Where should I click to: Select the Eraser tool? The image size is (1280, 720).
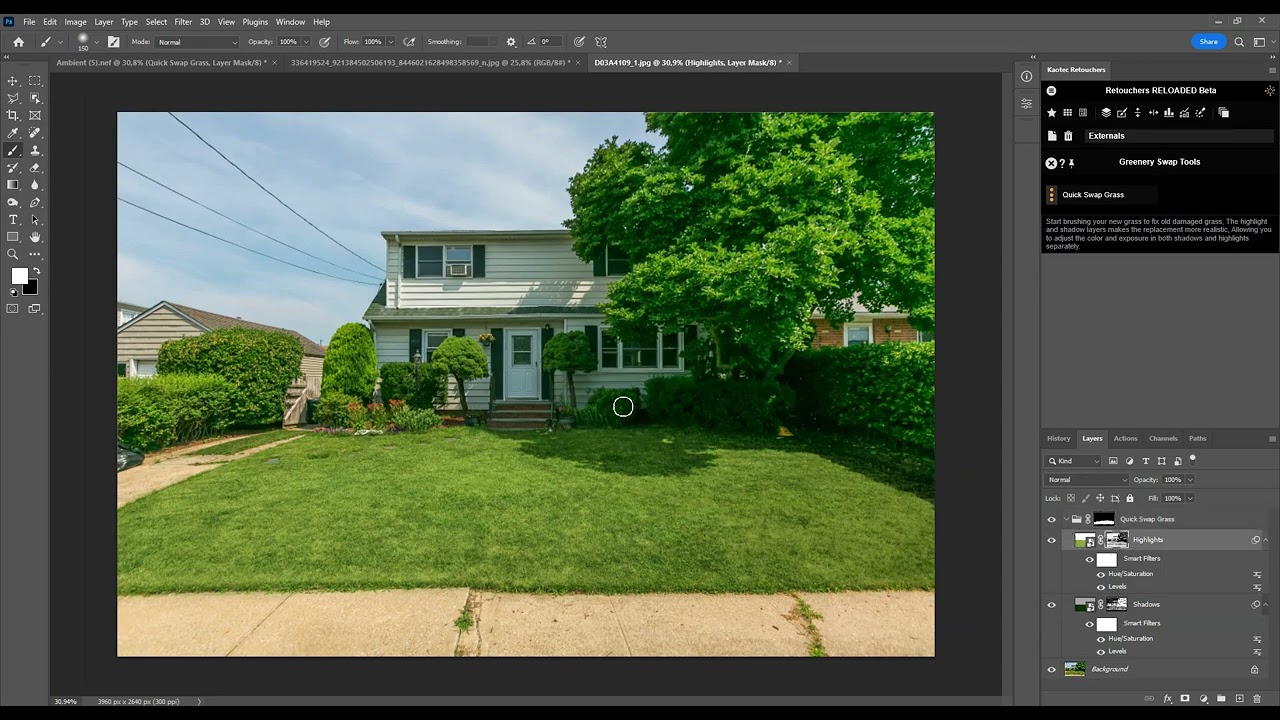pyautogui.click(x=35, y=168)
